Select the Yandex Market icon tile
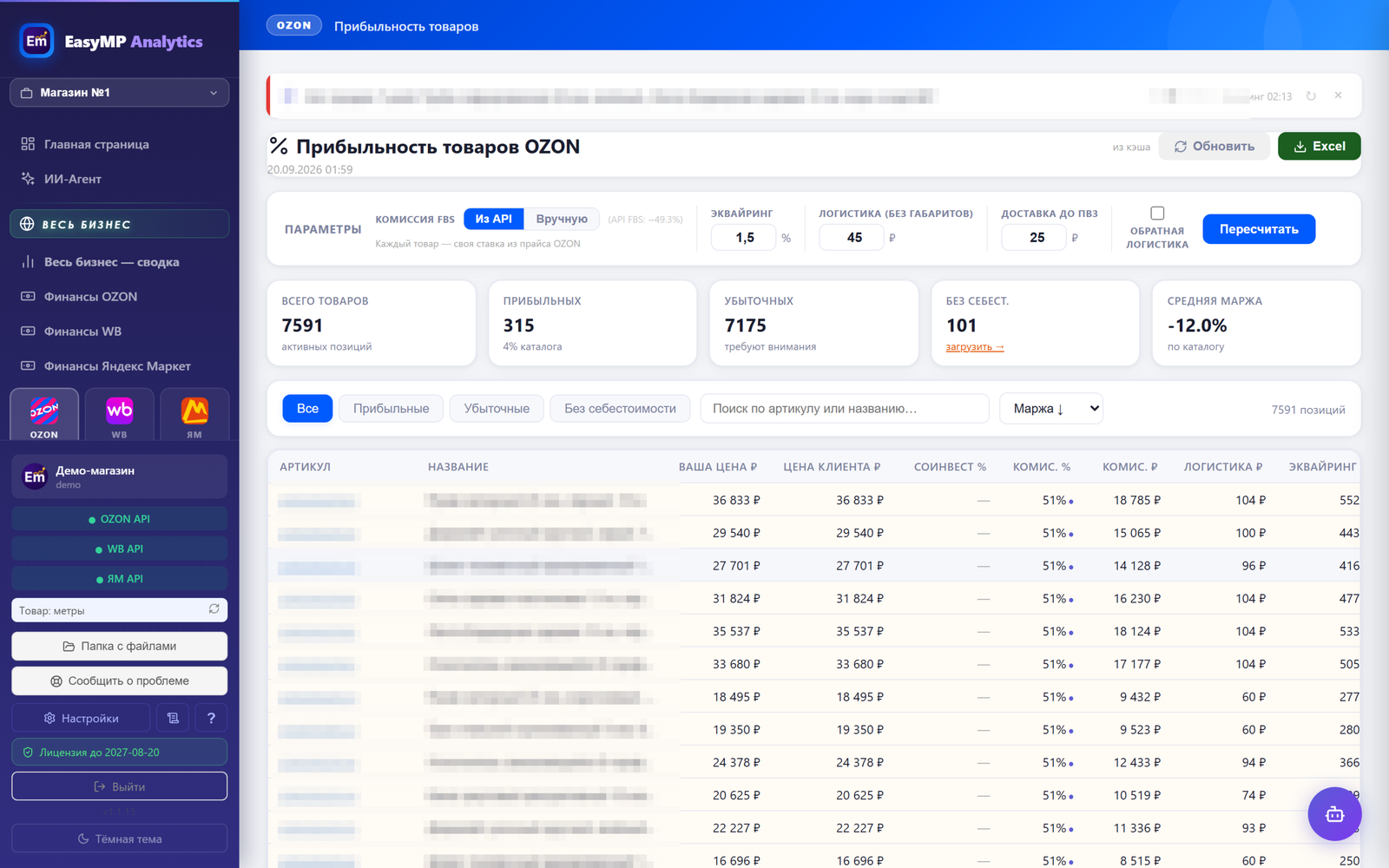 pos(194,415)
